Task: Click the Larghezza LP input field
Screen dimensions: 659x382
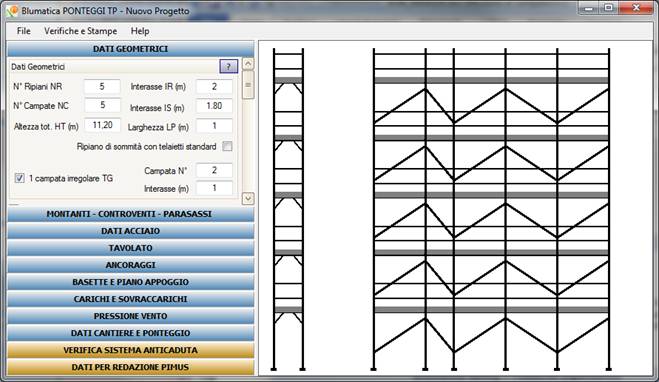Action: 214,126
